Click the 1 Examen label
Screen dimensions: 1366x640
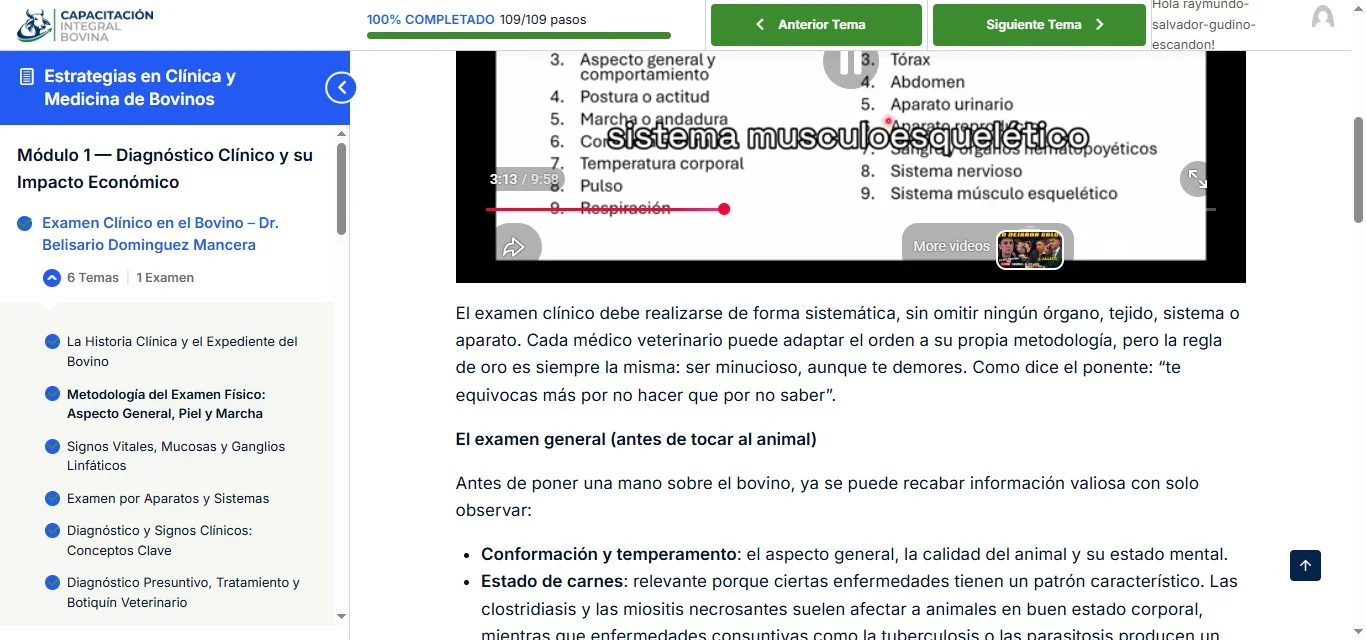pyautogui.click(x=165, y=278)
